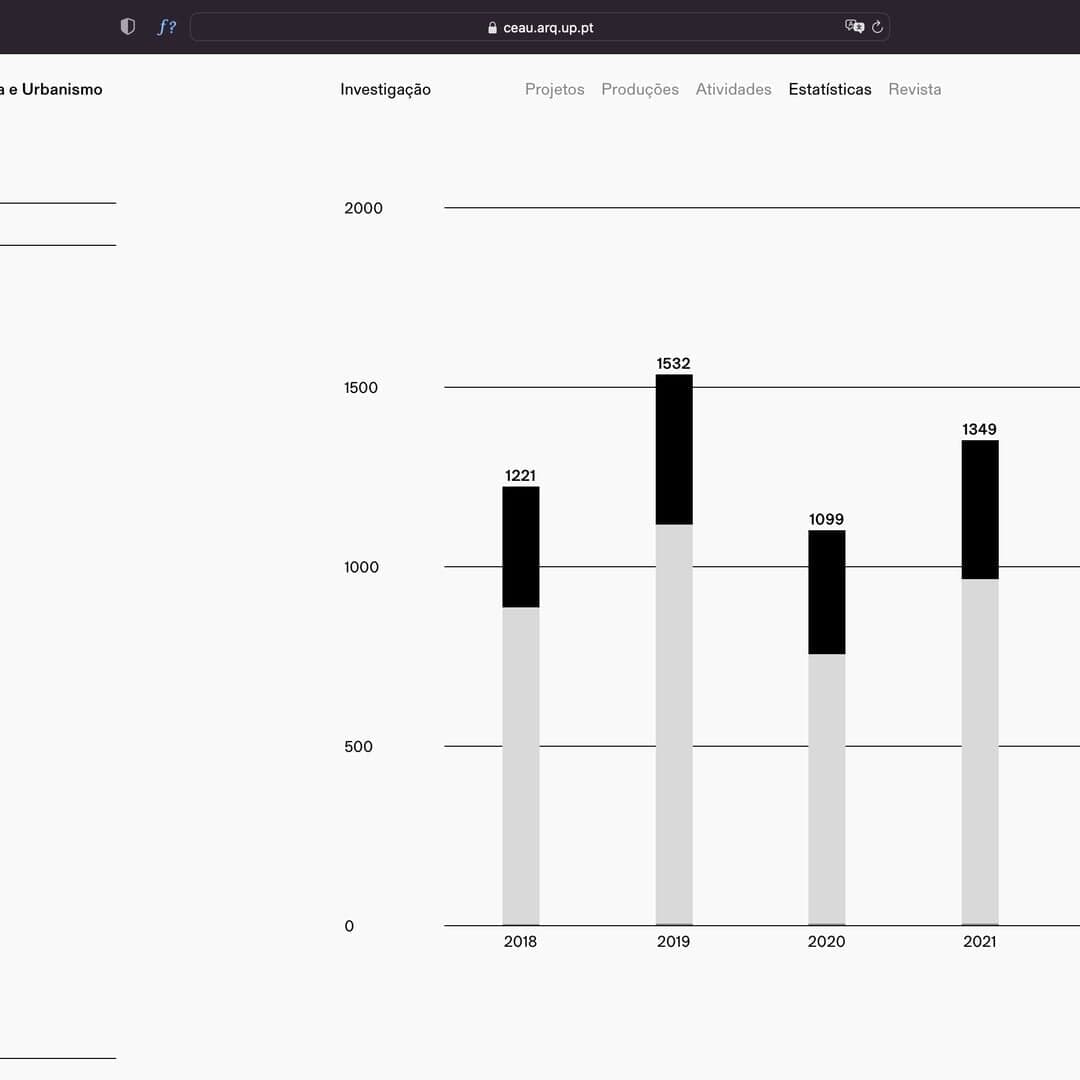Click the translate page icon in address bar
The width and height of the screenshot is (1080, 1080).
854,27
